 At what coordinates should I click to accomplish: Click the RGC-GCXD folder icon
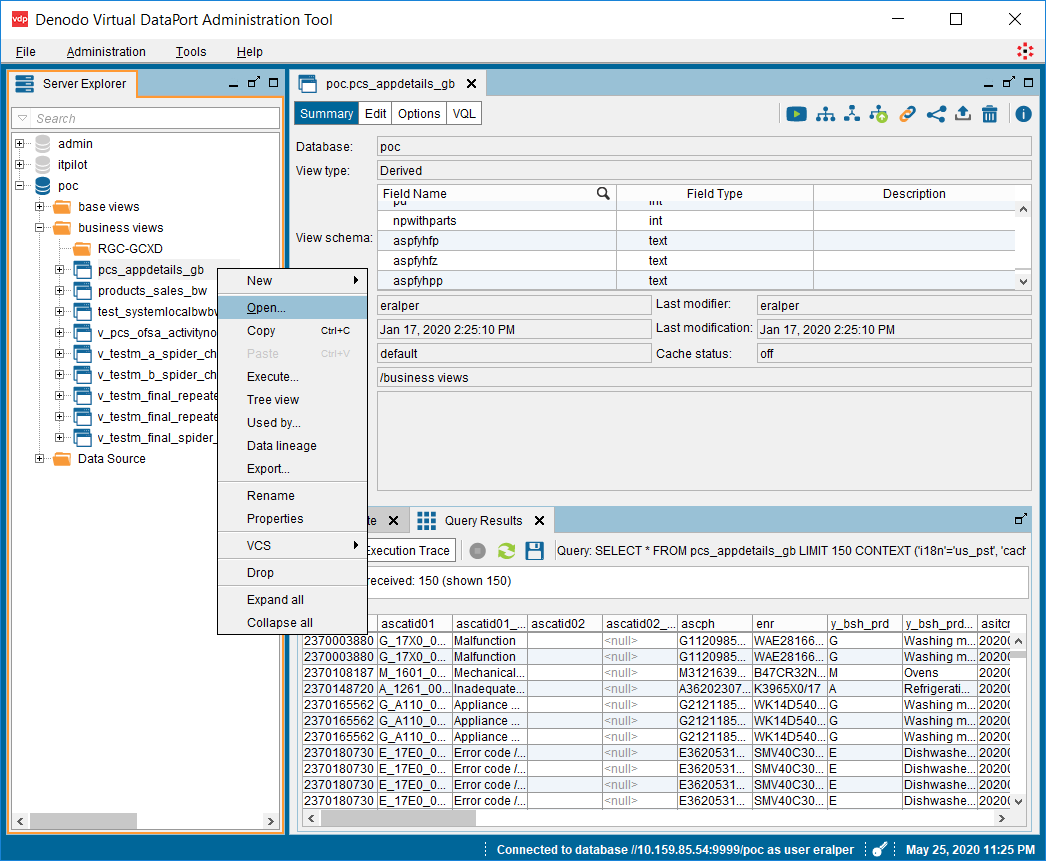point(82,249)
